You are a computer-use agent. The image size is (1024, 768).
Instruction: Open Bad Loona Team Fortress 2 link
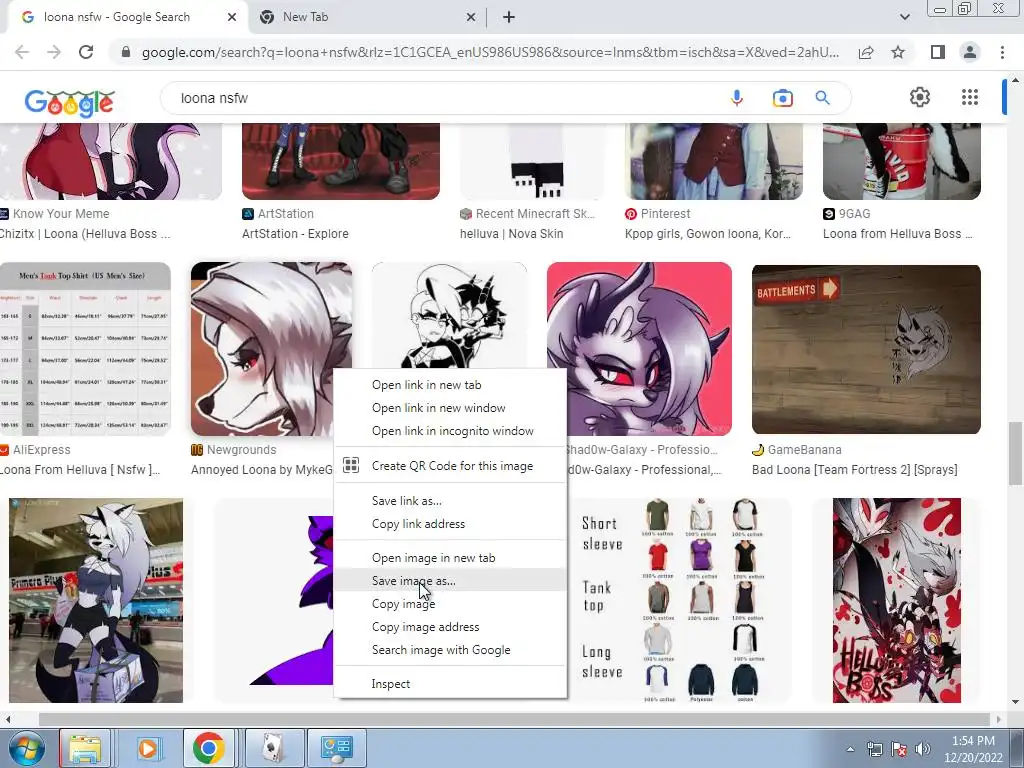tap(854, 470)
